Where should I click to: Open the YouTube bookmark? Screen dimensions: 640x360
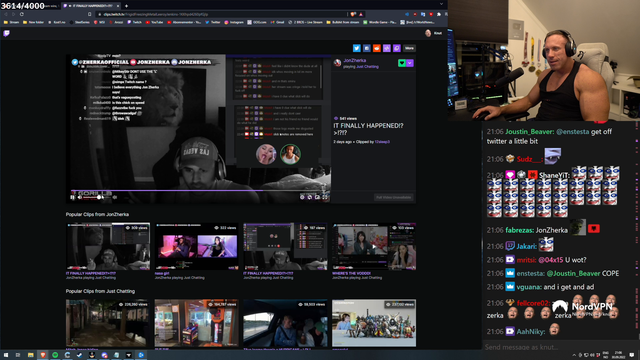pyautogui.click(x=154, y=22)
